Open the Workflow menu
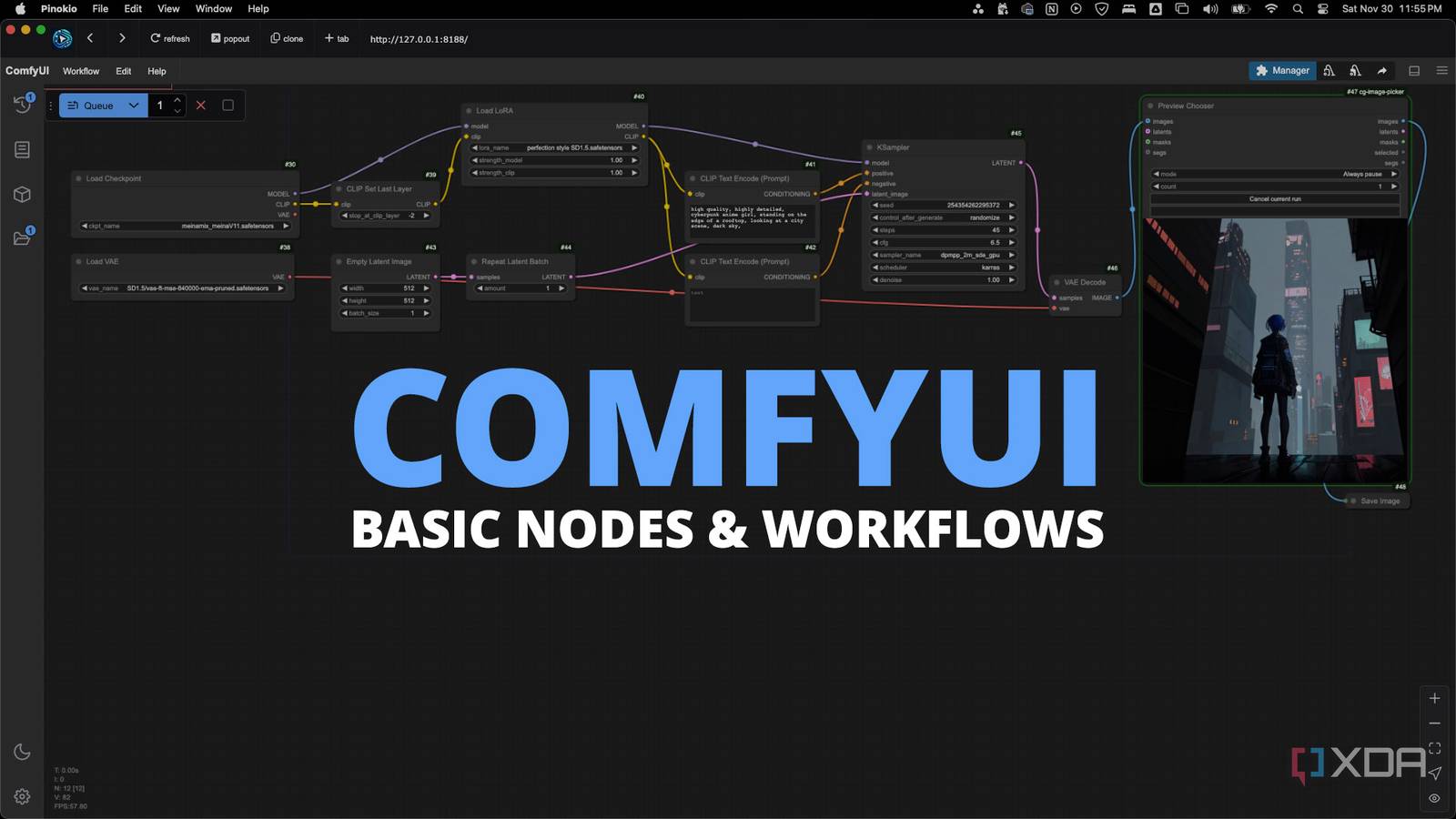 pyautogui.click(x=80, y=70)
